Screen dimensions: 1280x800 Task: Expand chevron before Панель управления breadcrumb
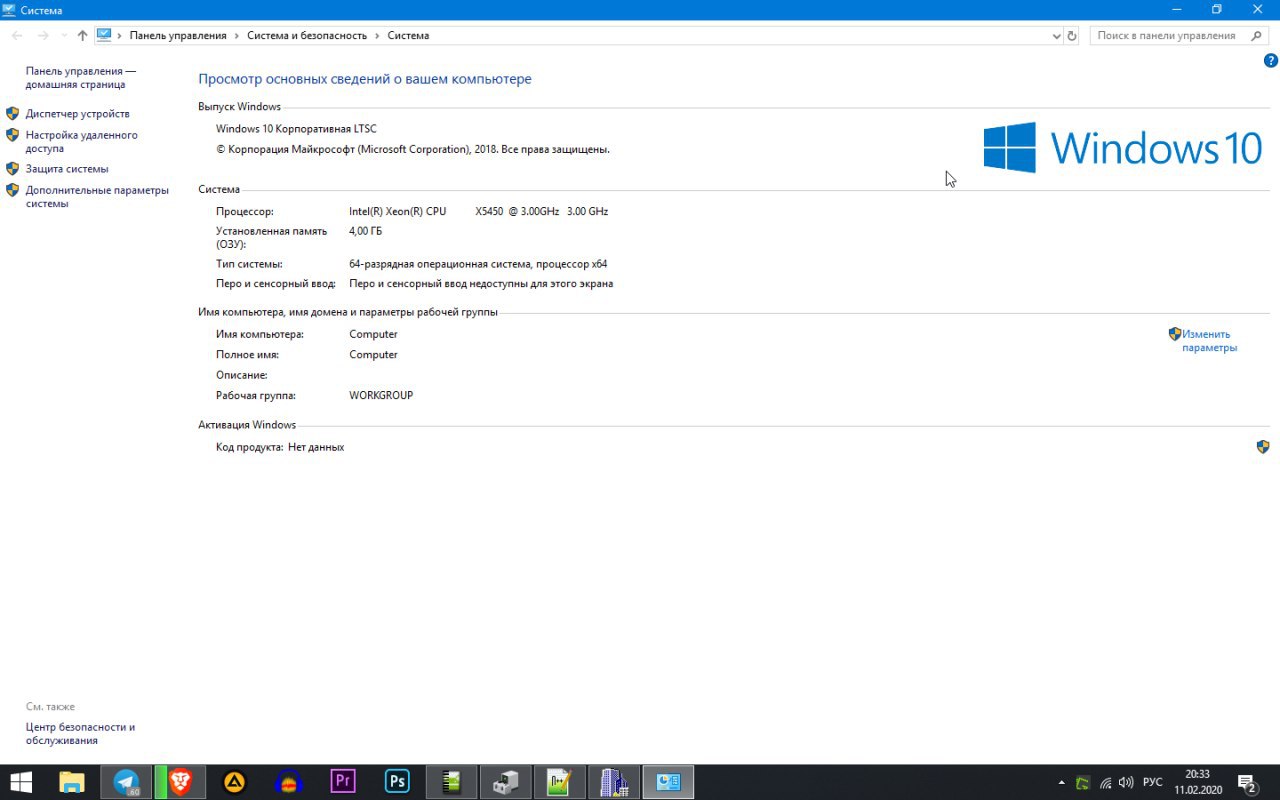coord(120,35)
